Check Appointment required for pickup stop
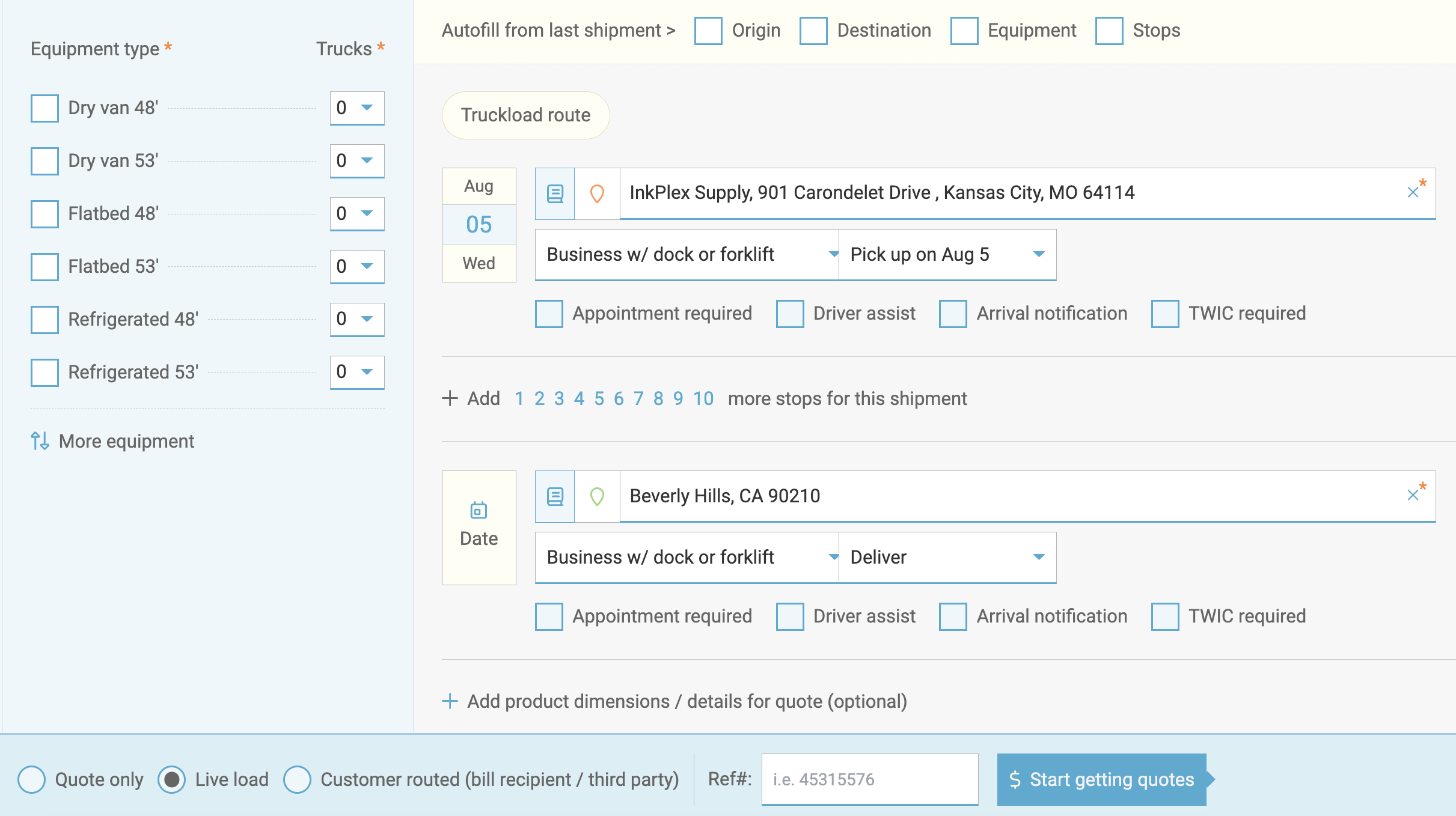The image size is (1456, 816). [549, 314]
